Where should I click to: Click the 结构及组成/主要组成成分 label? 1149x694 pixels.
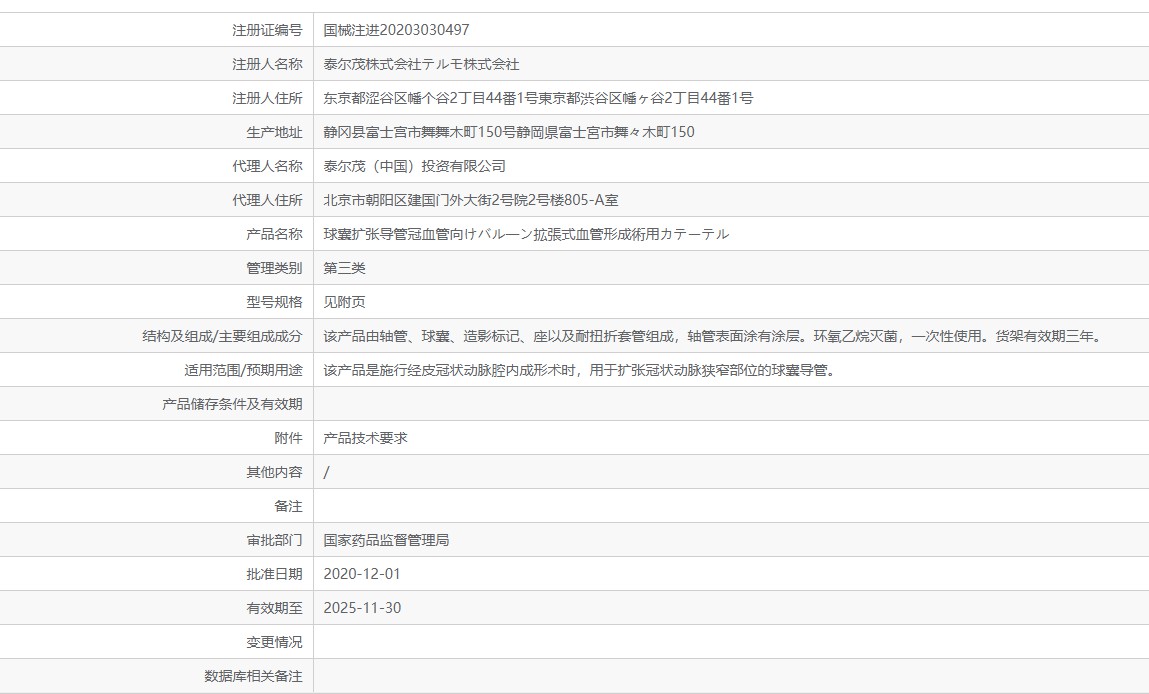222,336
